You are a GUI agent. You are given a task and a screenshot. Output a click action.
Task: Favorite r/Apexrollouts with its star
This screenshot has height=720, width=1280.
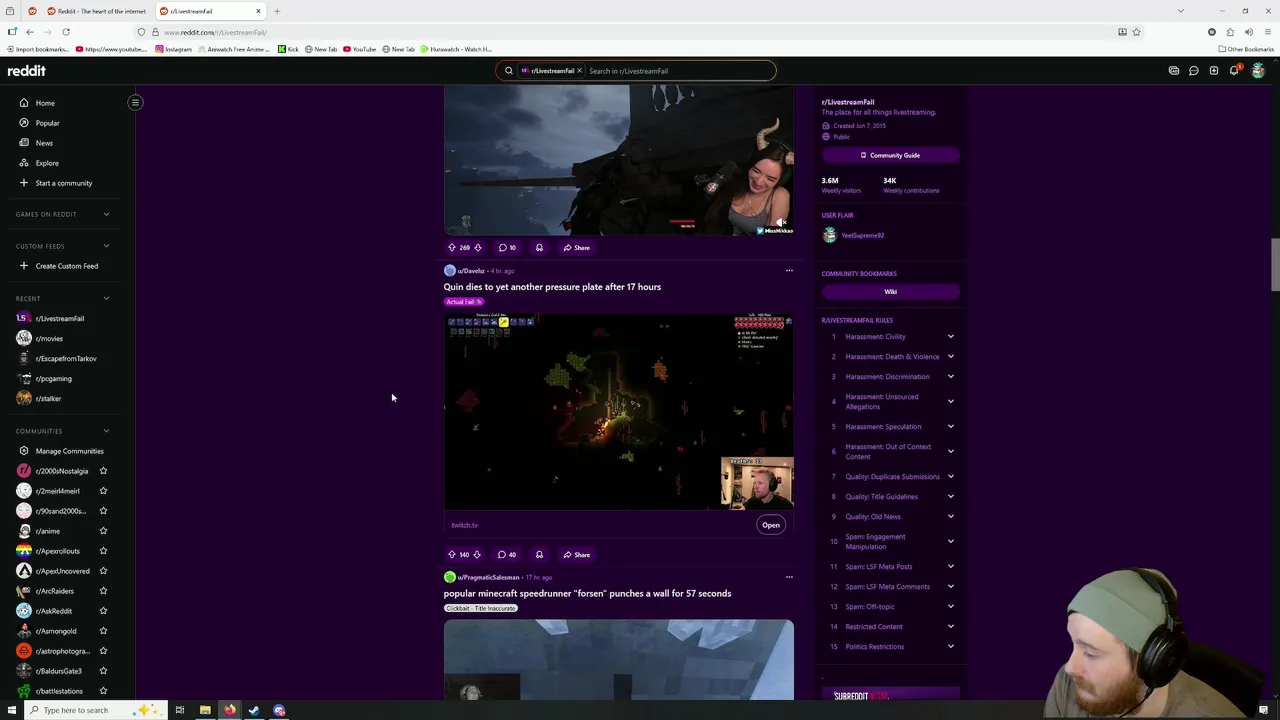click(x=103, y=551)
